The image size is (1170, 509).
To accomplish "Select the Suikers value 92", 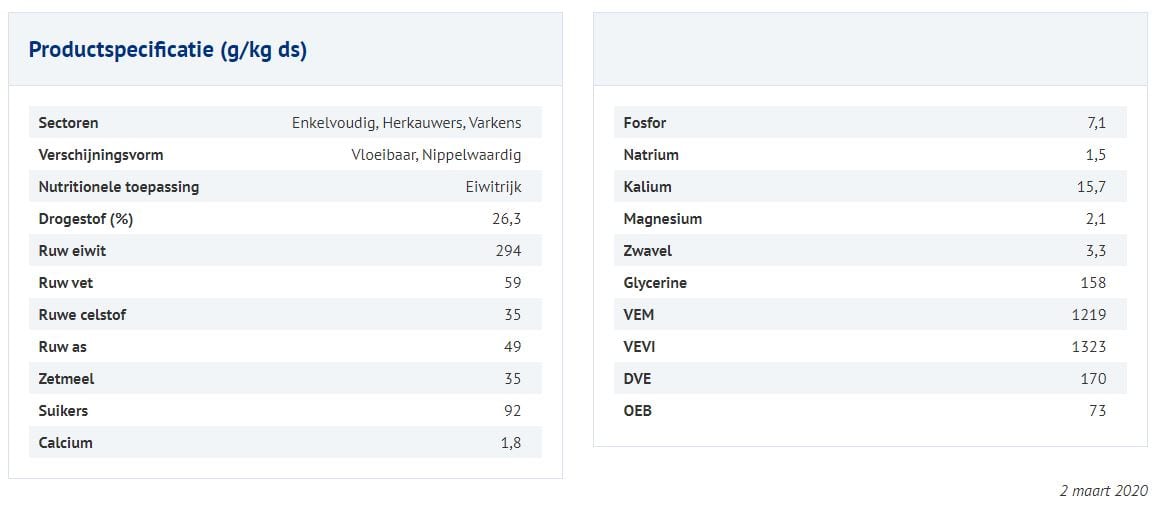I will (512, 411).
